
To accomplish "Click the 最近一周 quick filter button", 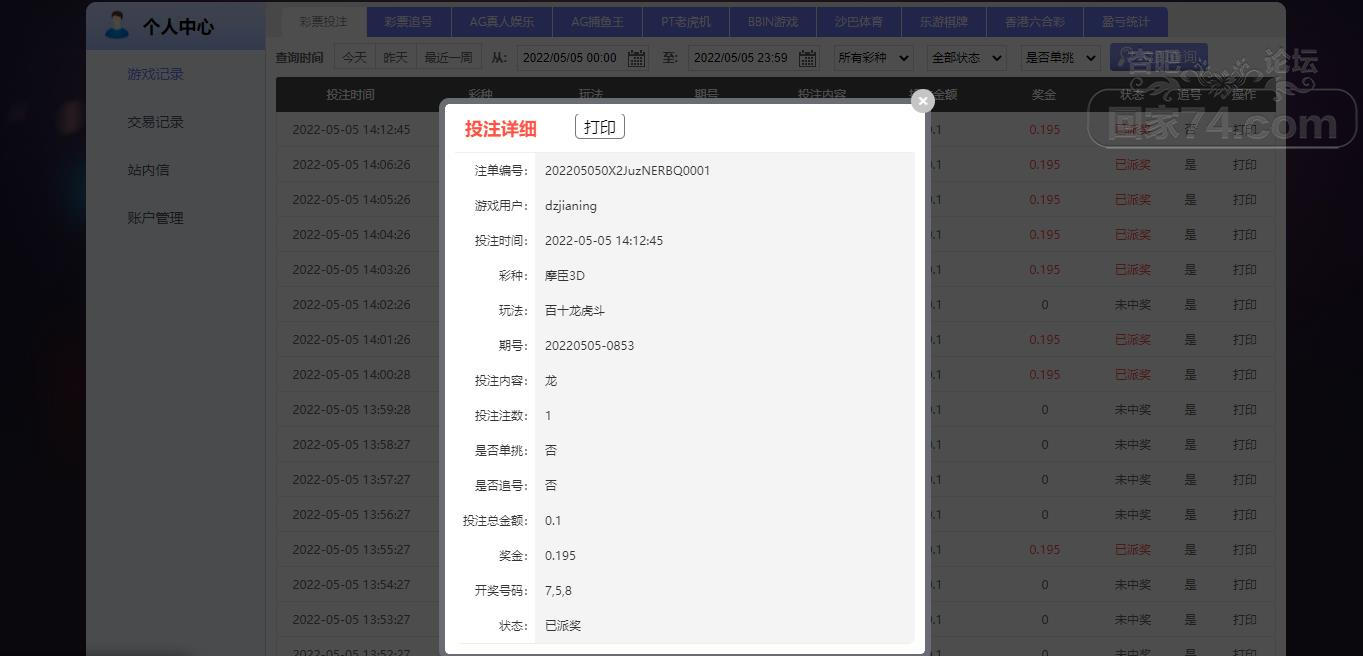I will pyautogui.click(x=448, y=58).
